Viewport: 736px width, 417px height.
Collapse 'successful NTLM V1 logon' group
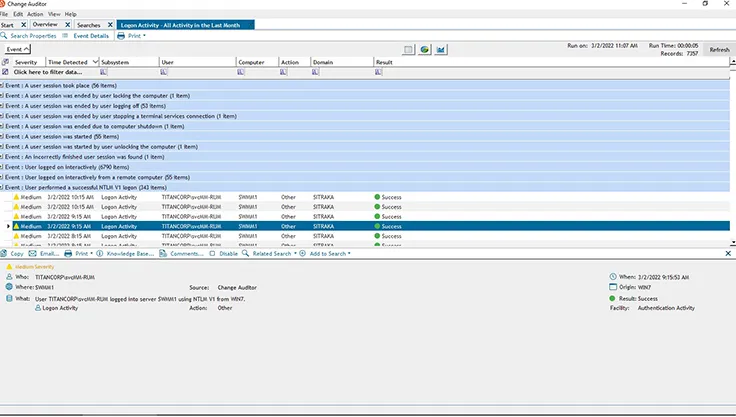click(x=2, y=187)
